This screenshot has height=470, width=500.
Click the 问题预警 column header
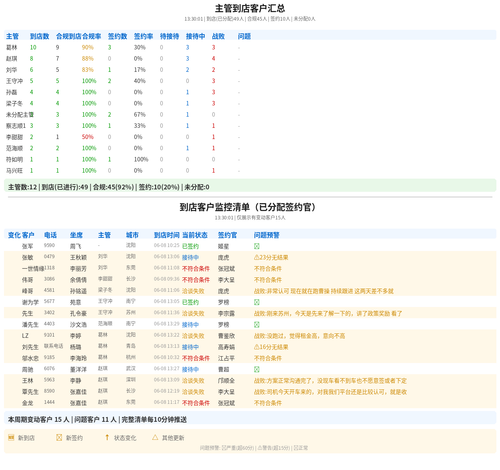tap(267, 235)
